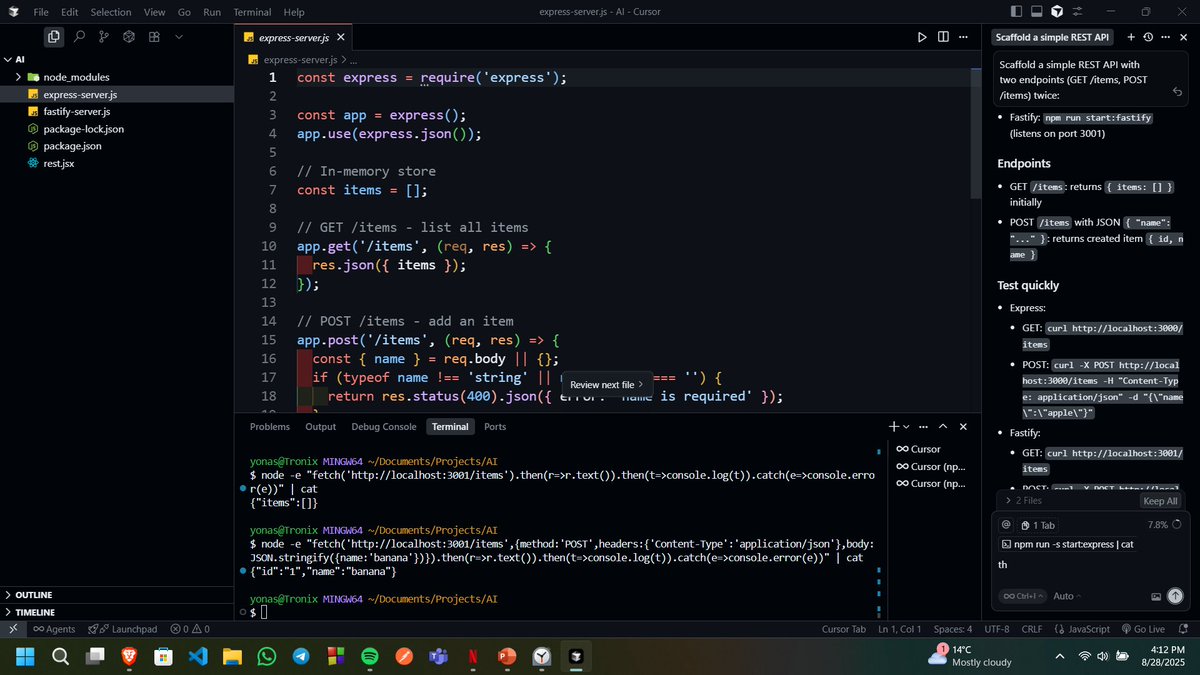Open the Terminal menu
The width and height of the screenshot is (1200, 675).
pyautogui.click(x=253, y=12)
